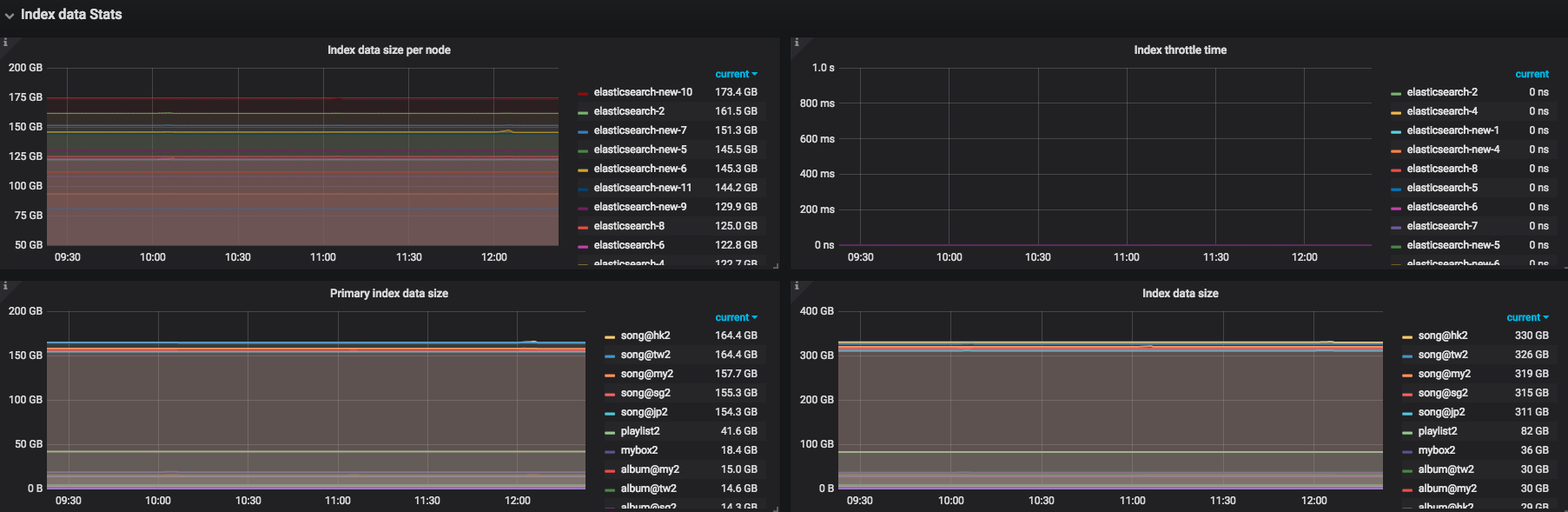This screenshot has height=512, width=1568.
Task: Open the info icon of Index data size panel
Action: click(797, 286)
